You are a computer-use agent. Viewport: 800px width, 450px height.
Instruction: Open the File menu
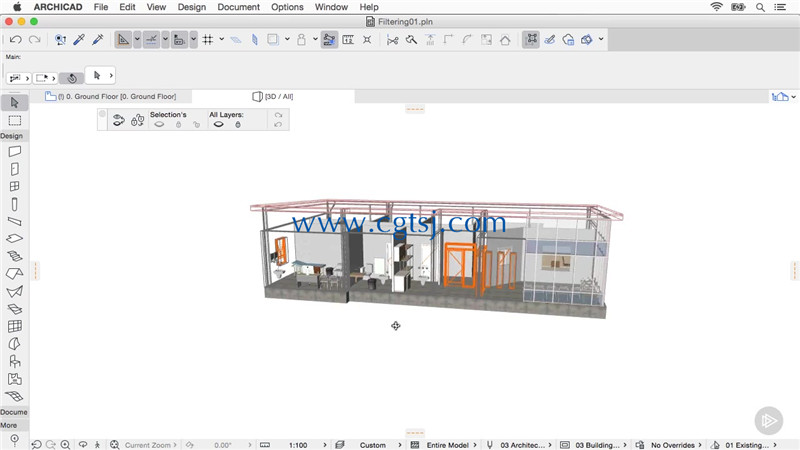tap(101, 7)
